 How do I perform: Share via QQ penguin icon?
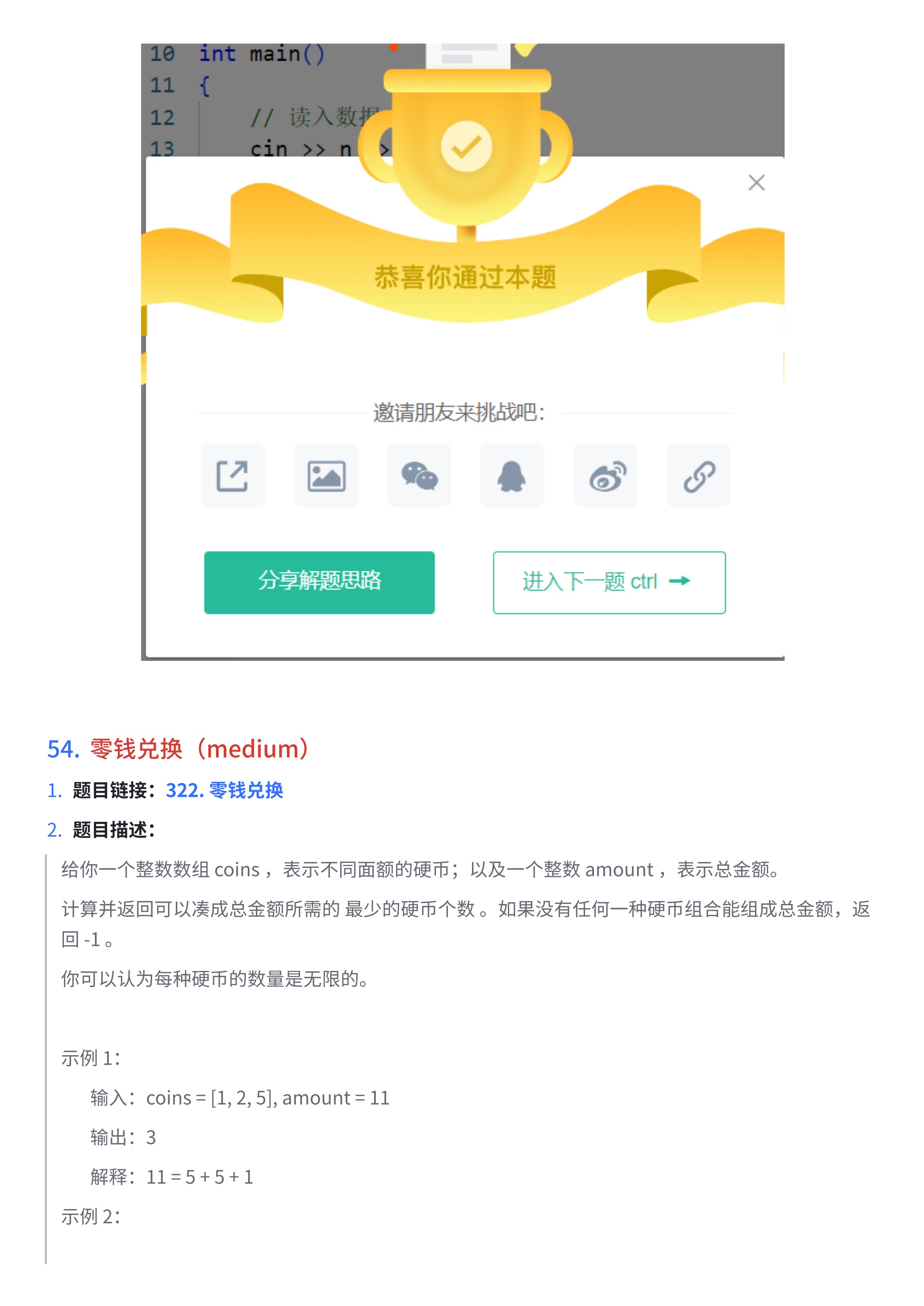tap(512, 476)
